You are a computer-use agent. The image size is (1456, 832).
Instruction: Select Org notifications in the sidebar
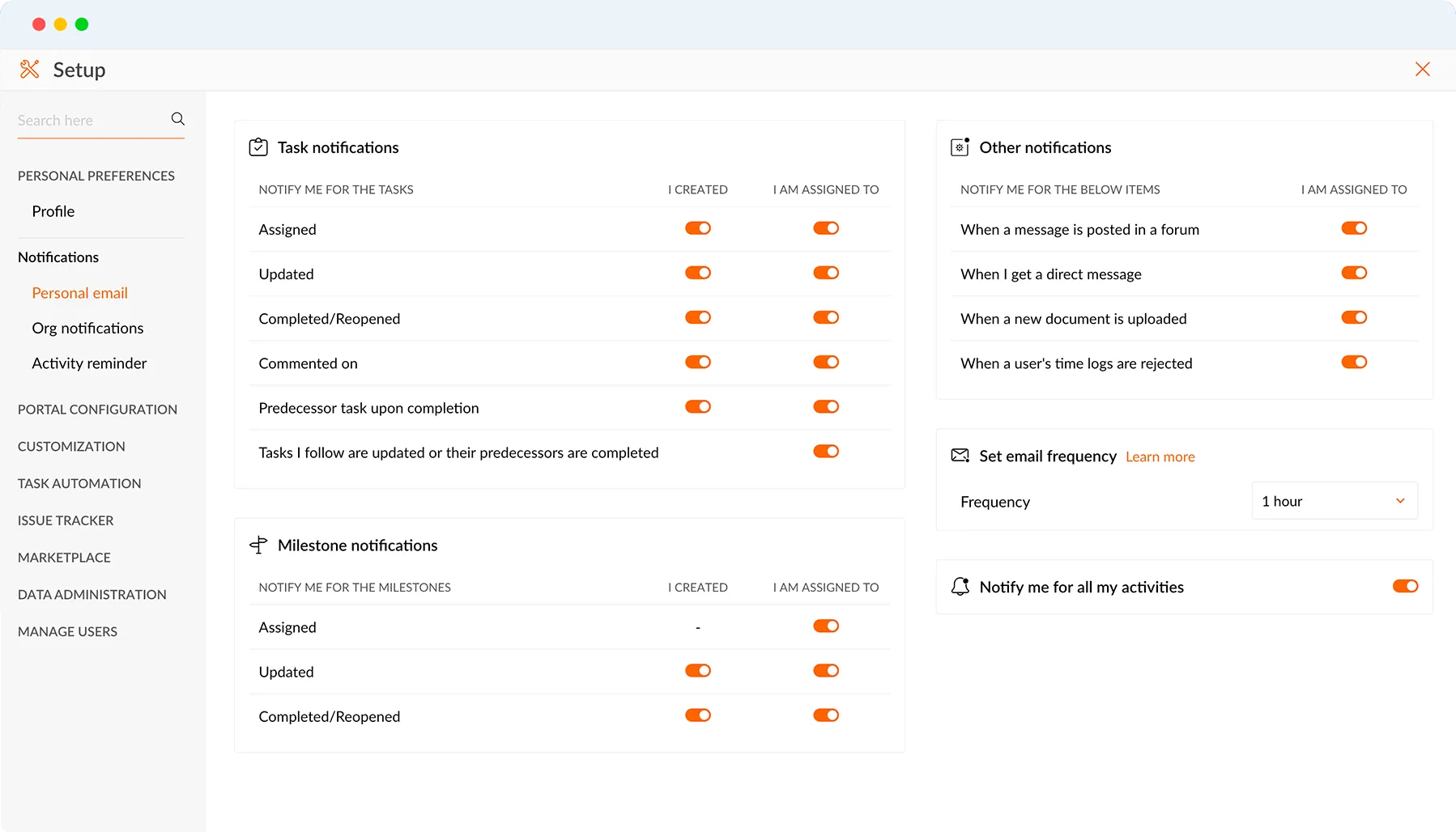point(87,328)
